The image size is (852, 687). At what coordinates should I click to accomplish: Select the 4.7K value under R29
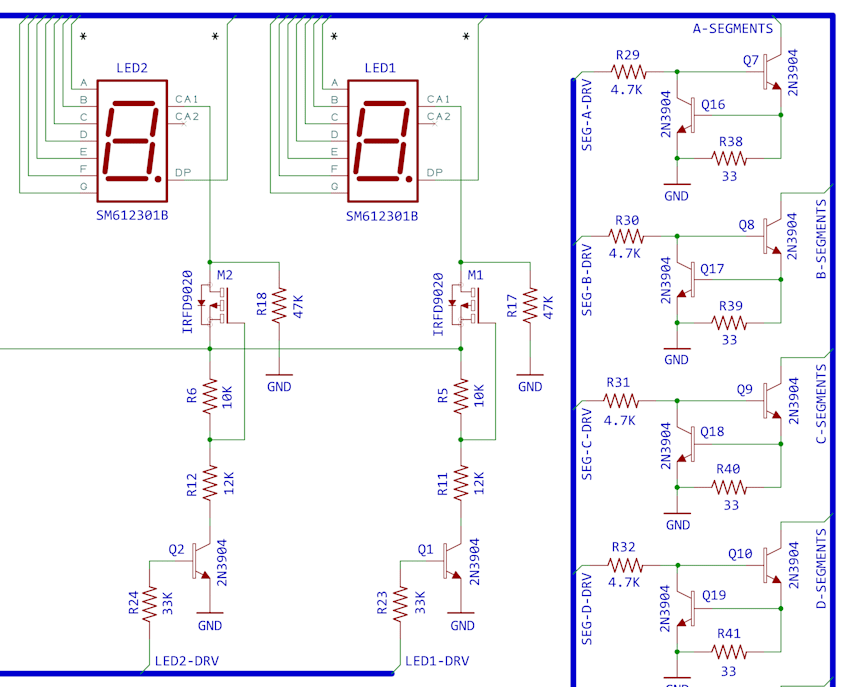click(626, 90)
